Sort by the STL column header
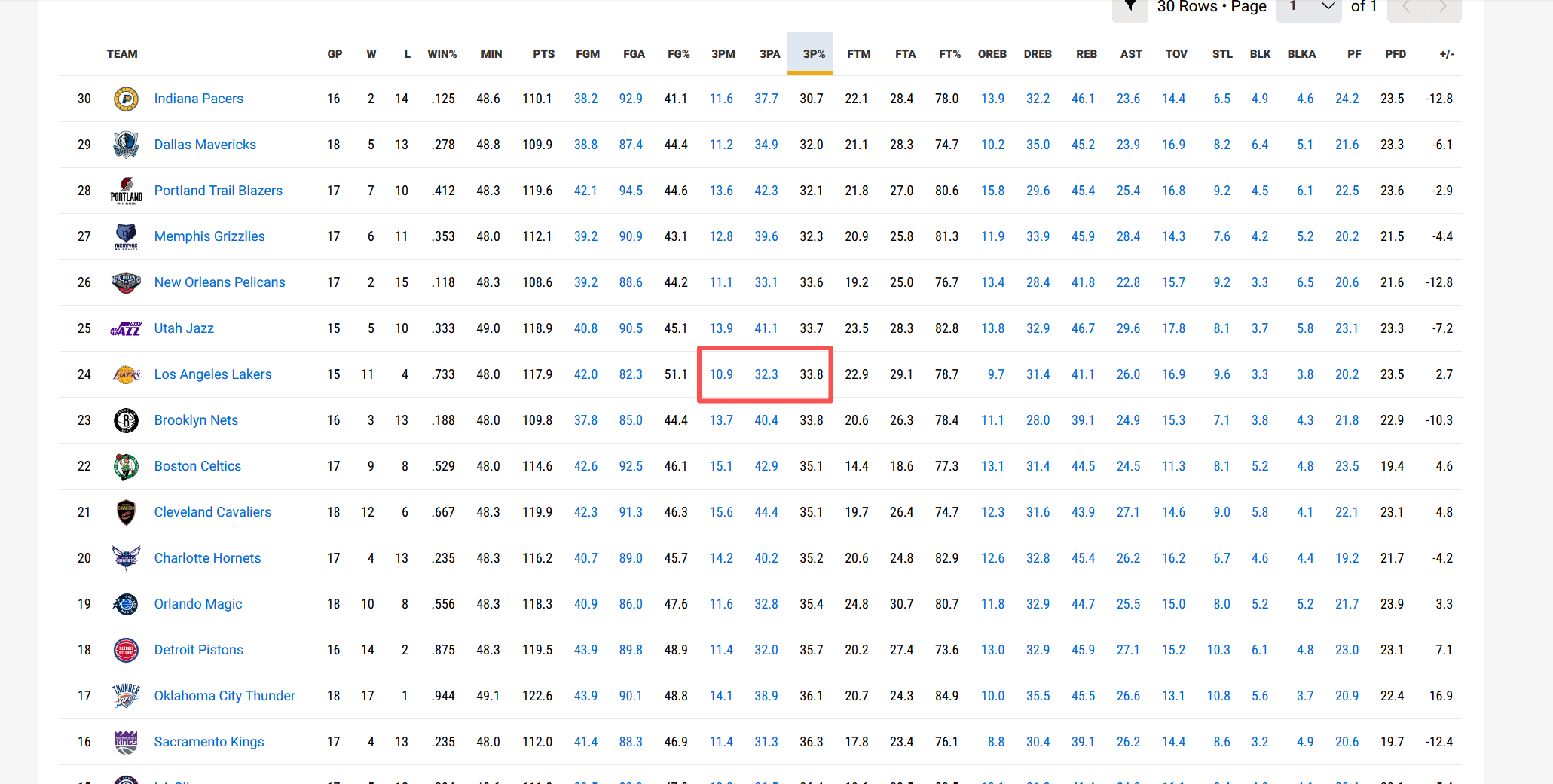 (x=1222, y=54)
